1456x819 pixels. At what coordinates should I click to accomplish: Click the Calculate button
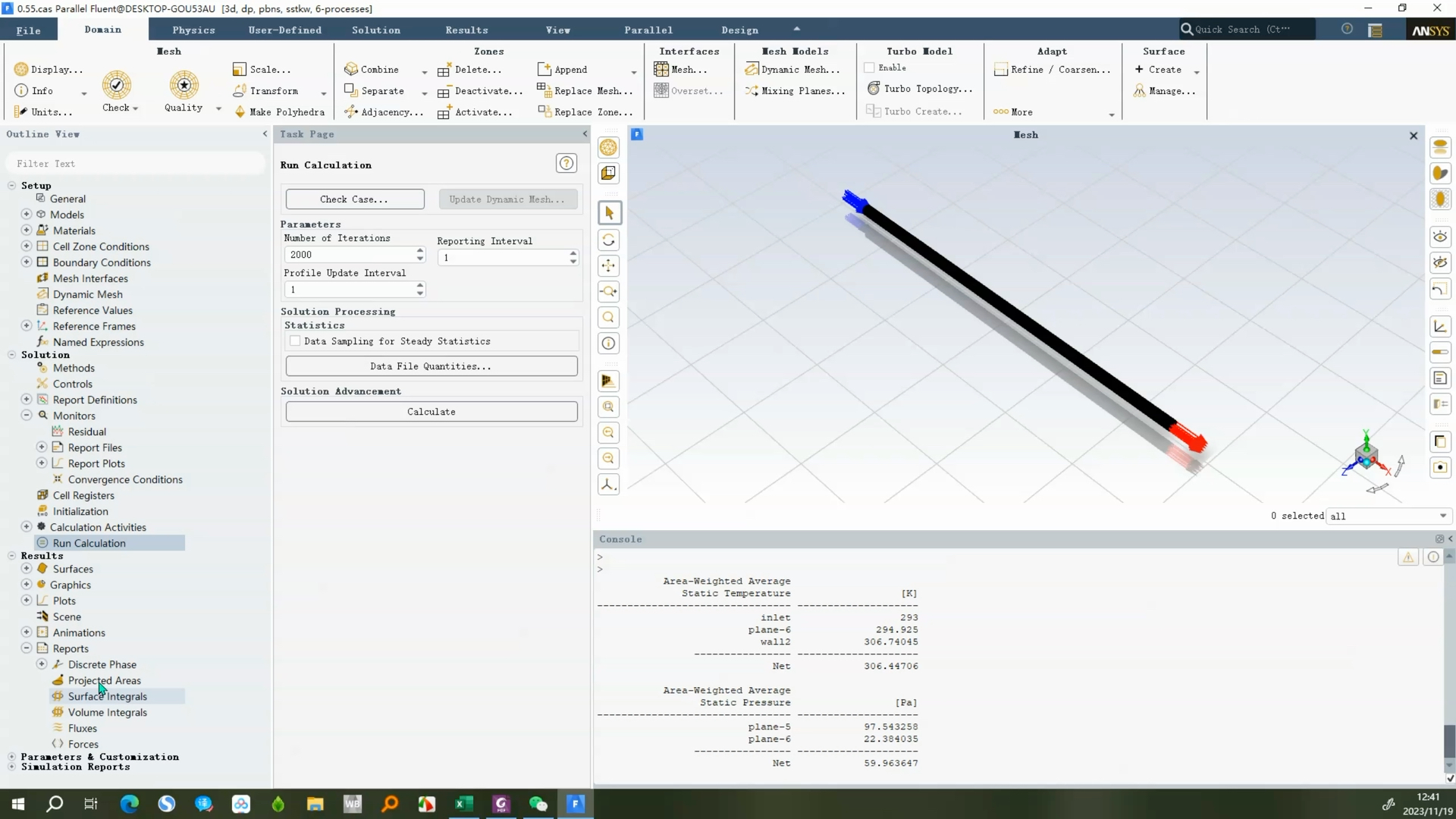pos(431,411)
